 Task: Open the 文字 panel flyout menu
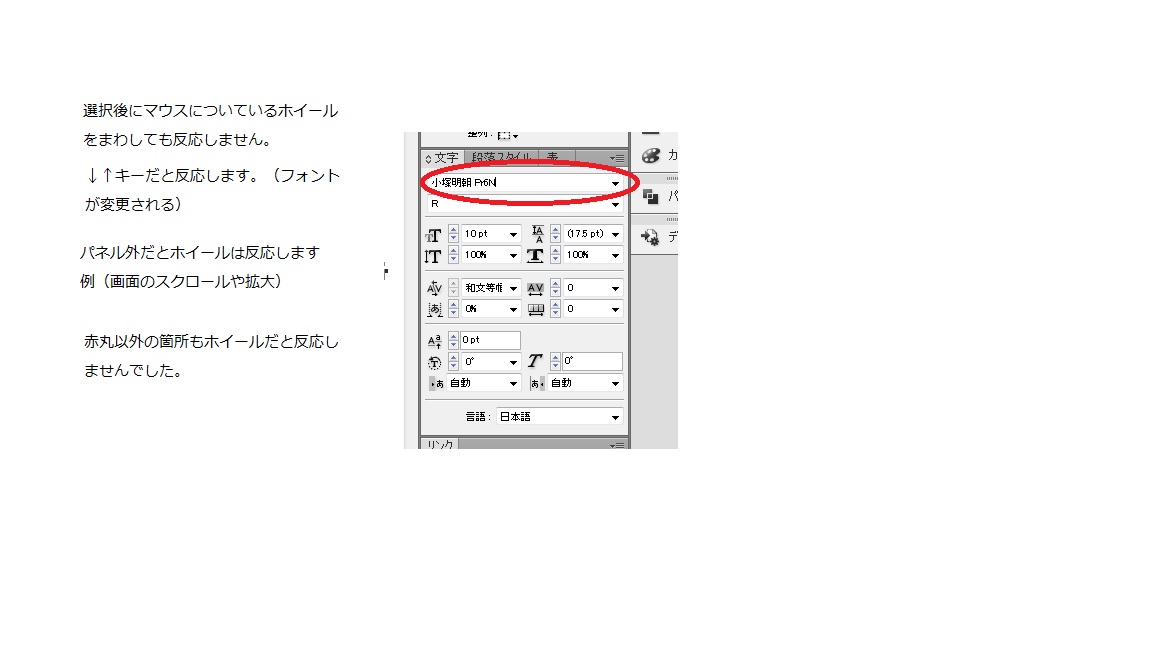[x=617, y=158]
